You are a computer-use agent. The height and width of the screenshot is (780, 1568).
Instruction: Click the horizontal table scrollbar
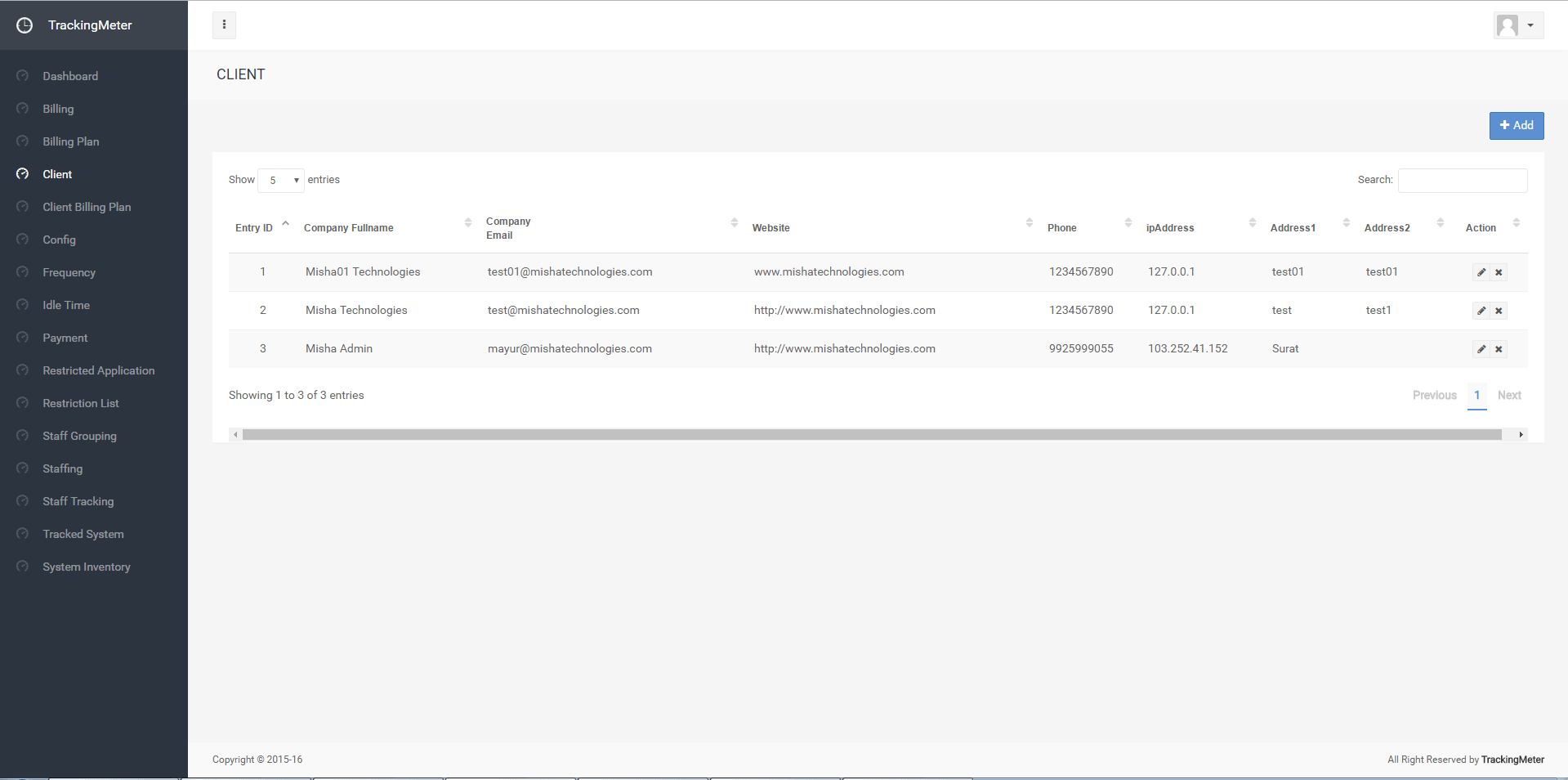(x=871, y=435)
